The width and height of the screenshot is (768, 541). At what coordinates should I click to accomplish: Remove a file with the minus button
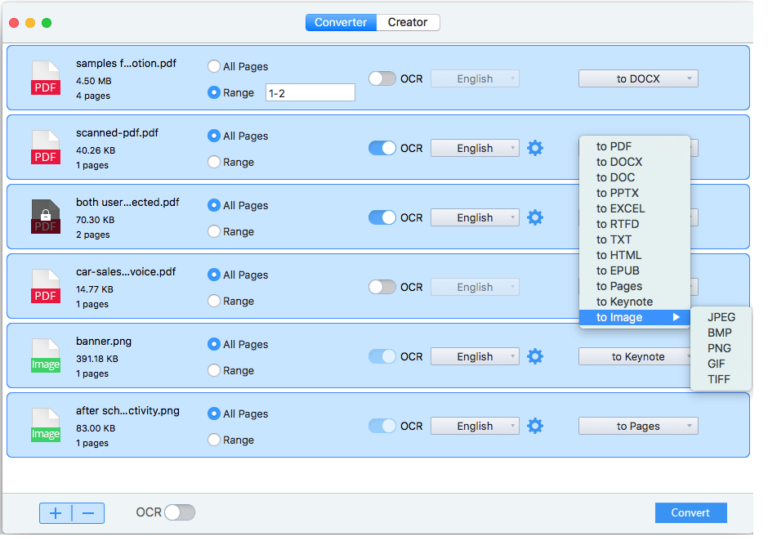(88, 513)
